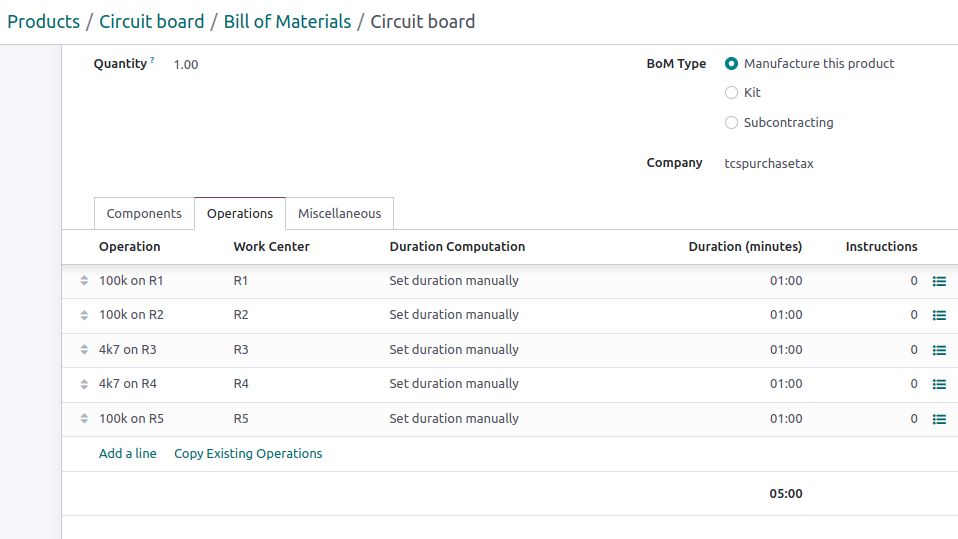Click Copy Existing Operations link

(248, 453)
